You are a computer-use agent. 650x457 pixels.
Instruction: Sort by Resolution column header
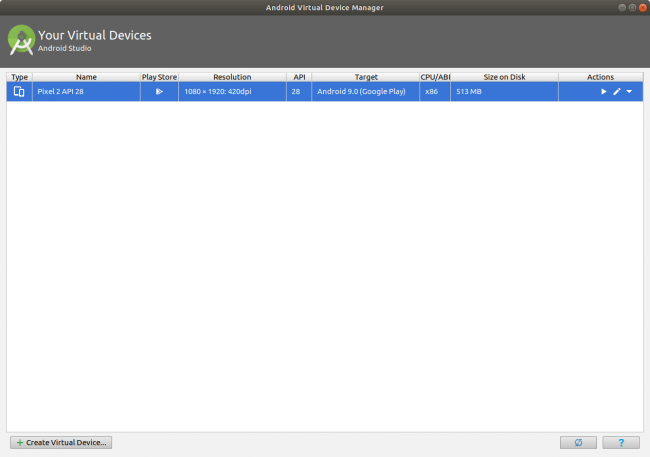pyautogui.click(x=232, y=77)
